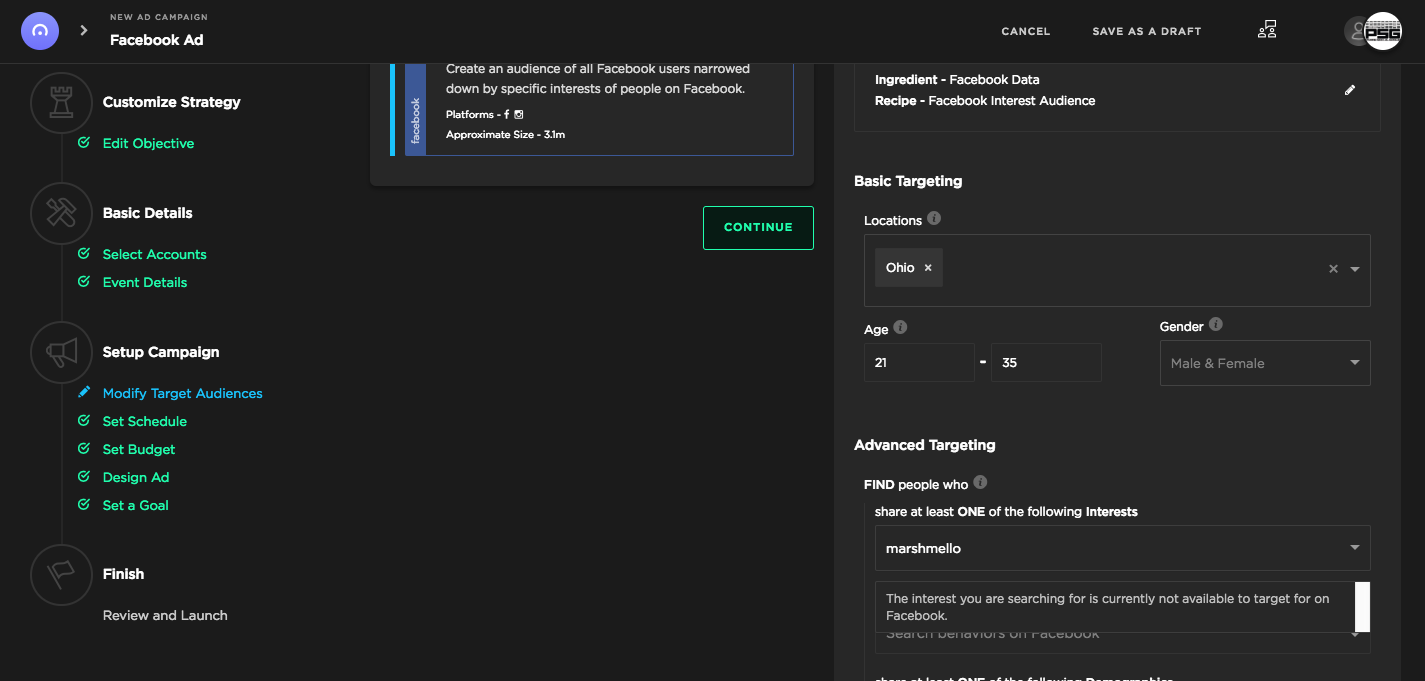Screen dimensions: 1425x681
Task: Click the "Recipe - Facebook Interest Audience" line
Action: tap(985, 101)
